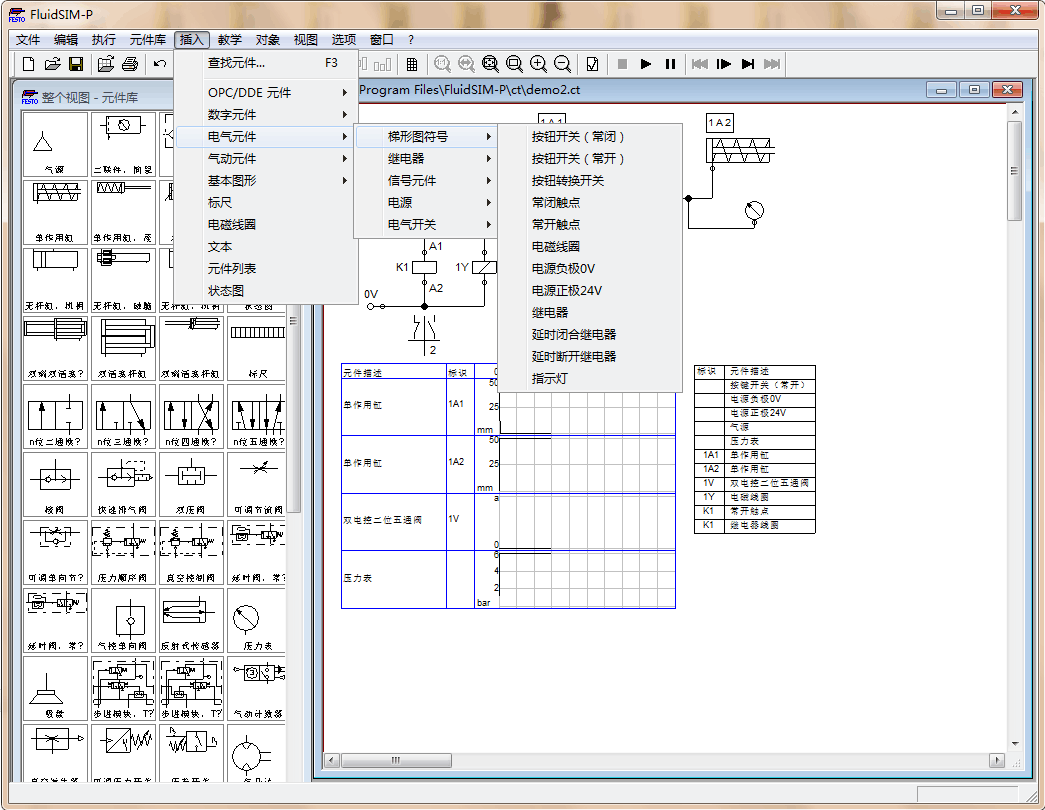This screenshot has width=1045, height=810.
Task: Click the zoom 1:1 magnifier icon
Action: [x=442, y=64]
